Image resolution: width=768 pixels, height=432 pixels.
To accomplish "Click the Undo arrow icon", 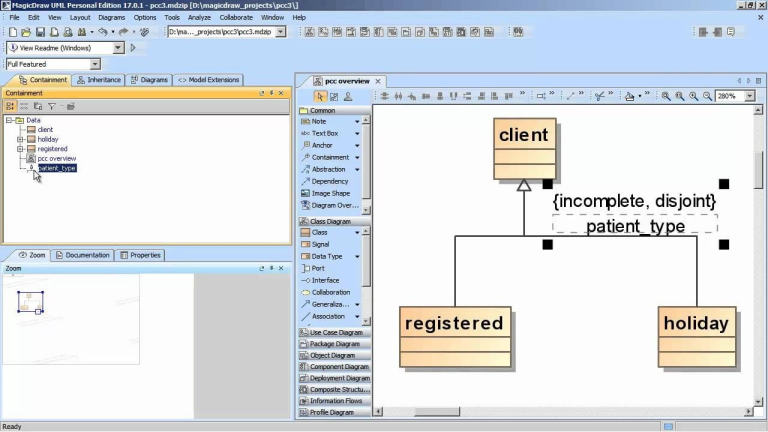I will pos(102,32).
